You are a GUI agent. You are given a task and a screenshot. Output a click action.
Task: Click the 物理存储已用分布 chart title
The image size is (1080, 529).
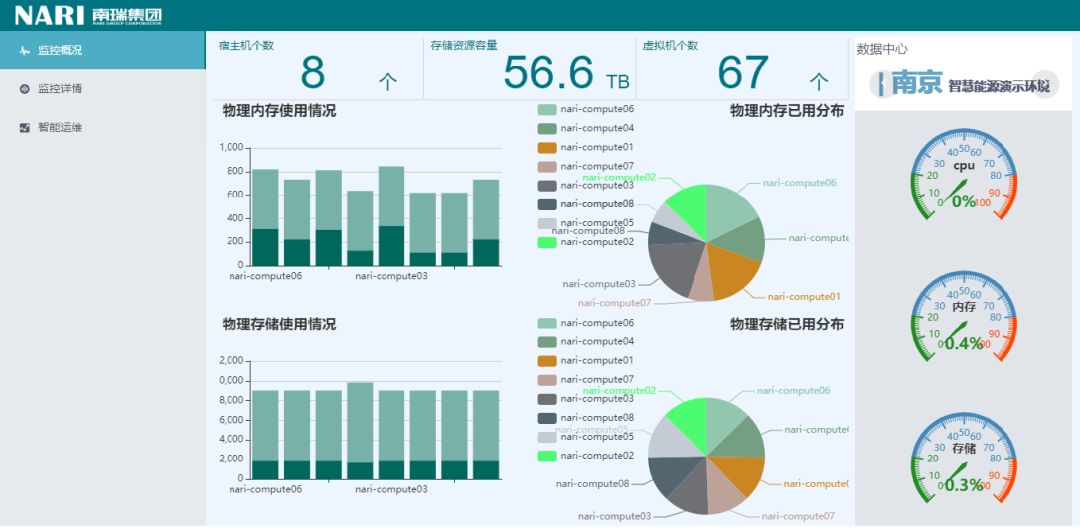pyautogui.click(x=787, y=324)
